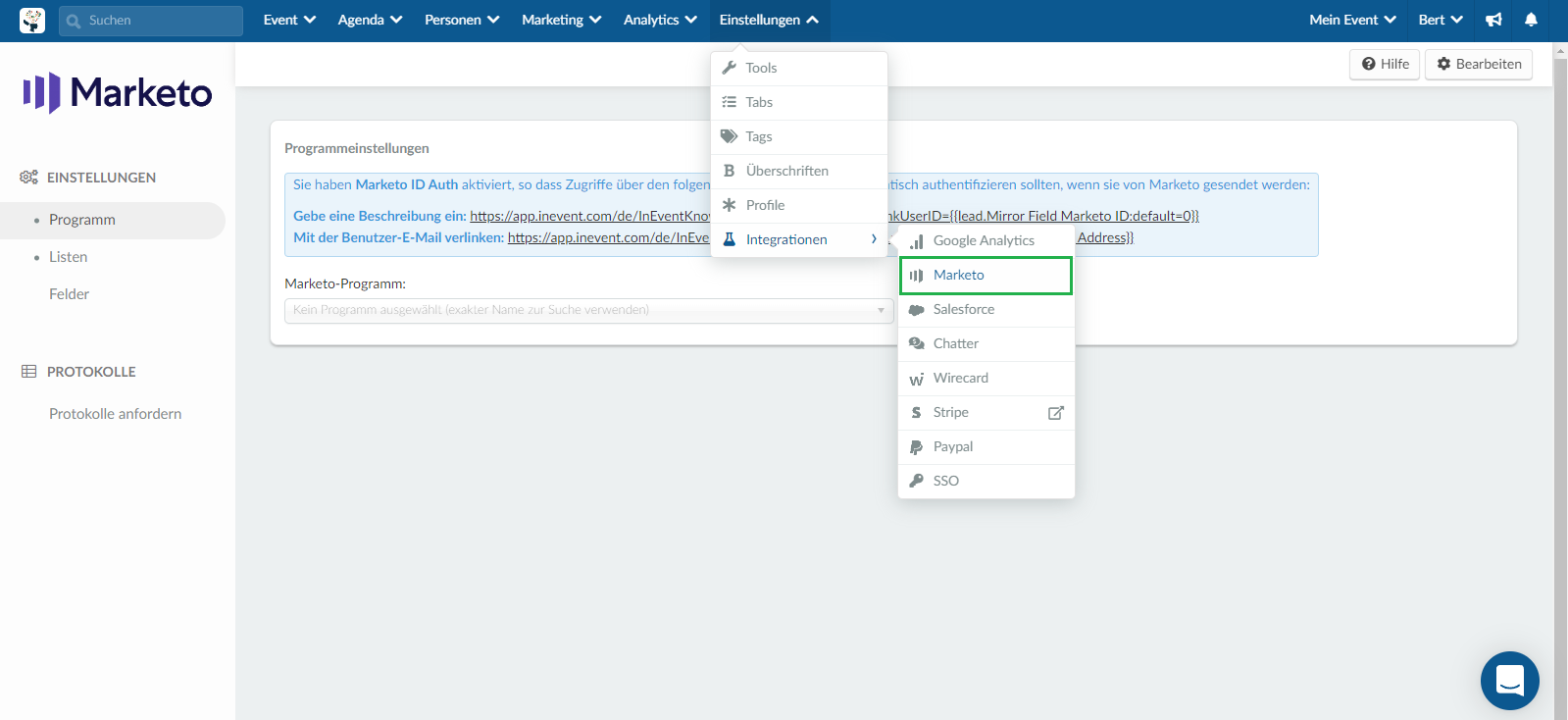
Task: Click the megaphone announcements icon
Action: point(1493,20)
